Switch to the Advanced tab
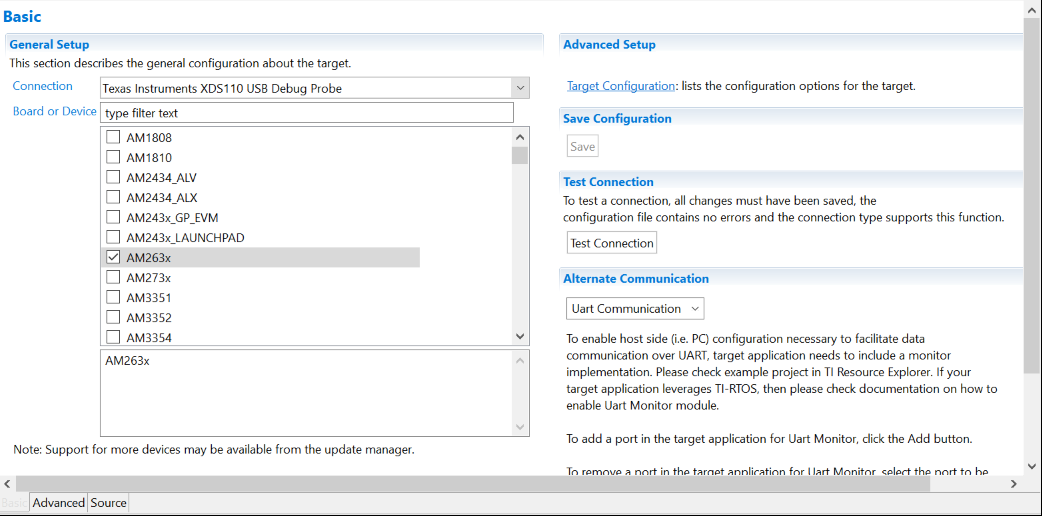 58,503
